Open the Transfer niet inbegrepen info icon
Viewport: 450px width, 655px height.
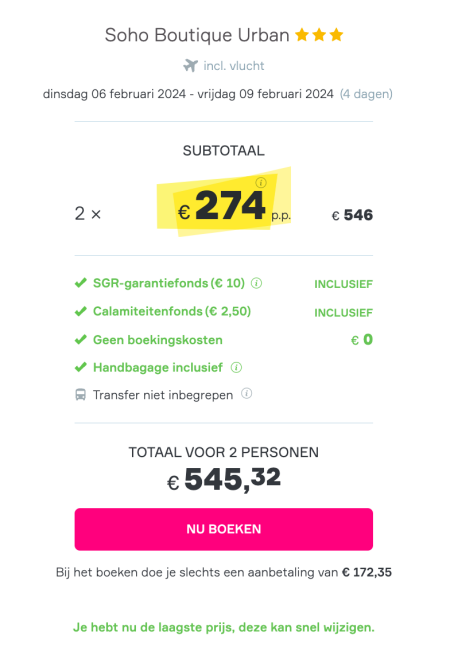tap(247, 394)
